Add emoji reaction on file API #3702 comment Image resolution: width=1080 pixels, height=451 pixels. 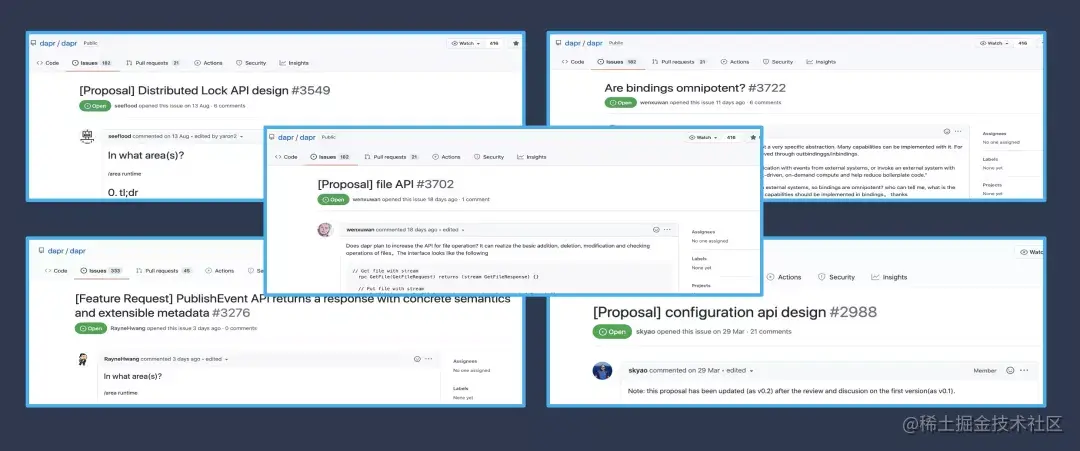coord(656,229)
